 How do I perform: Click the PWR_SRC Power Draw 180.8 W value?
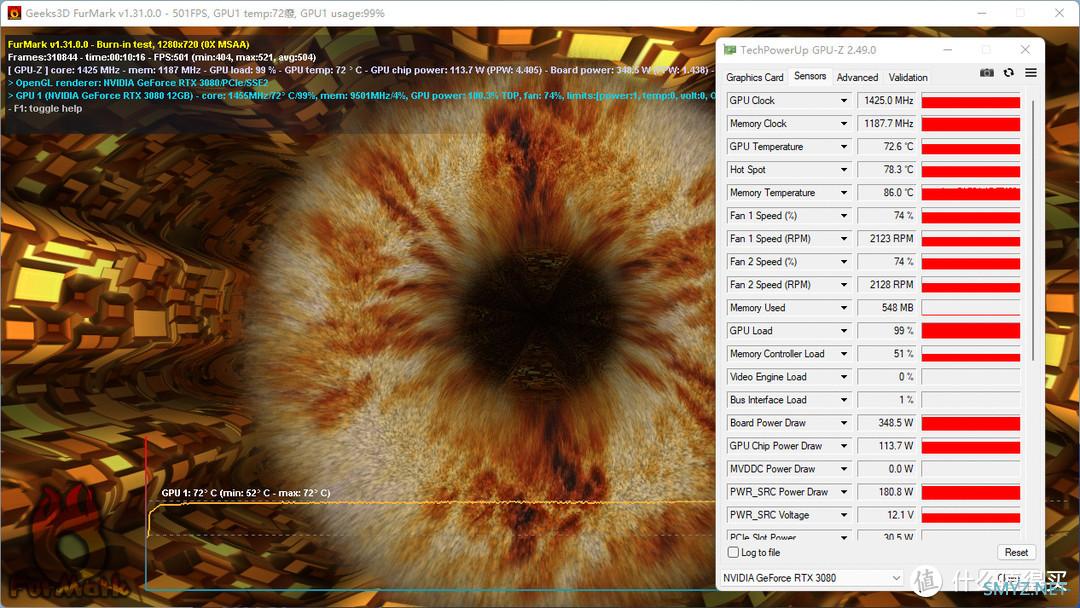pos(888,492)
